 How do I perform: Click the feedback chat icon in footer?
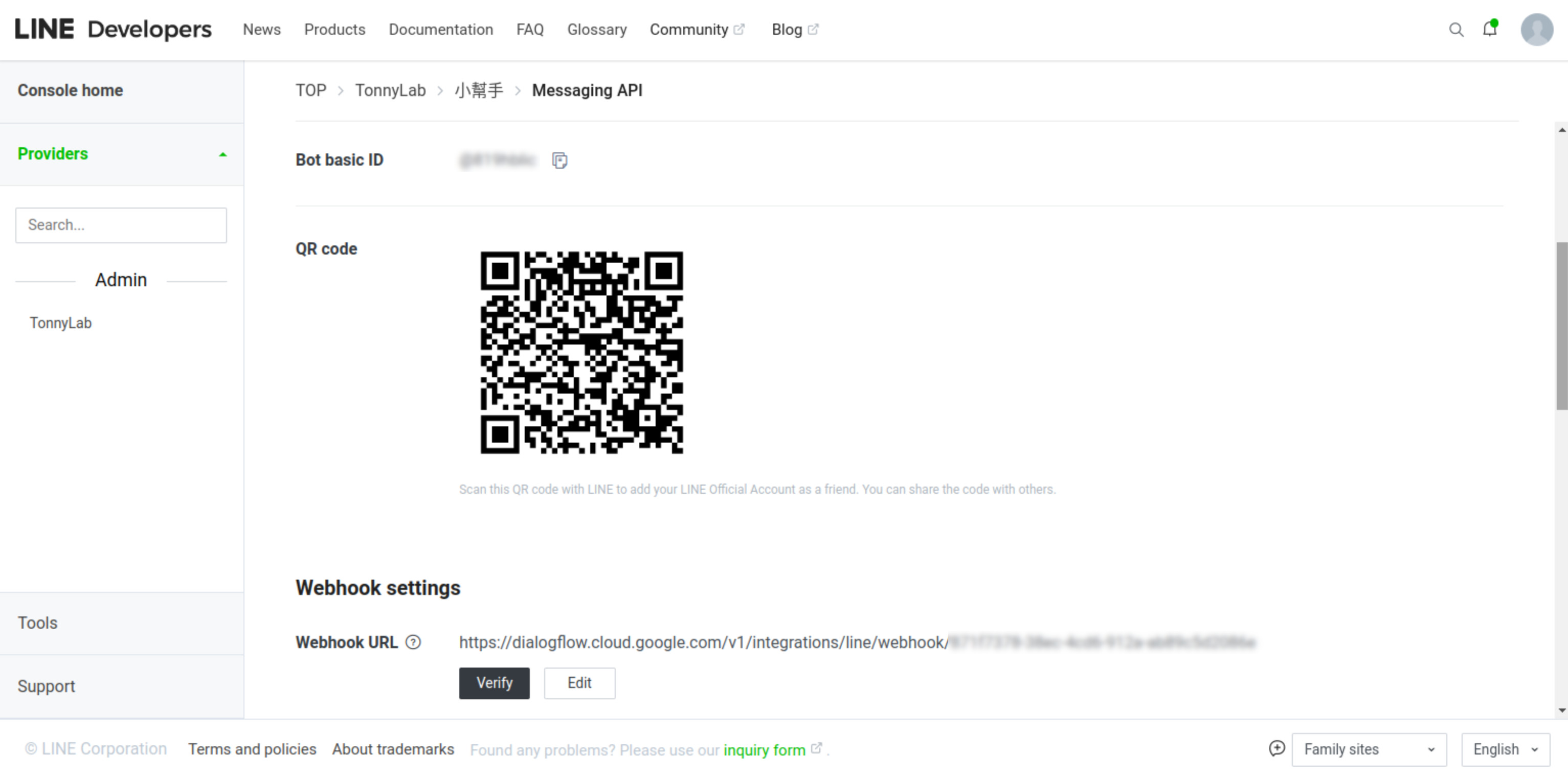(x=1276, y=748)
